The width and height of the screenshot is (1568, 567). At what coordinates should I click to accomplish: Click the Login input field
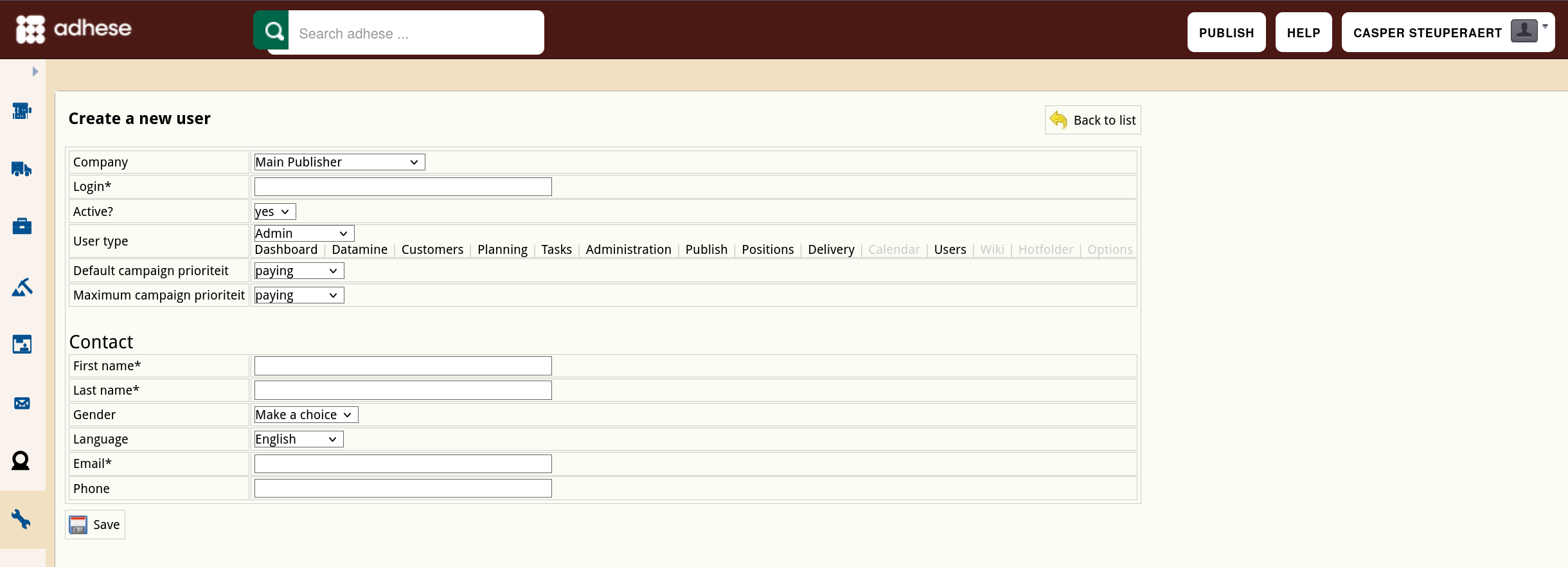click(403, 187)
